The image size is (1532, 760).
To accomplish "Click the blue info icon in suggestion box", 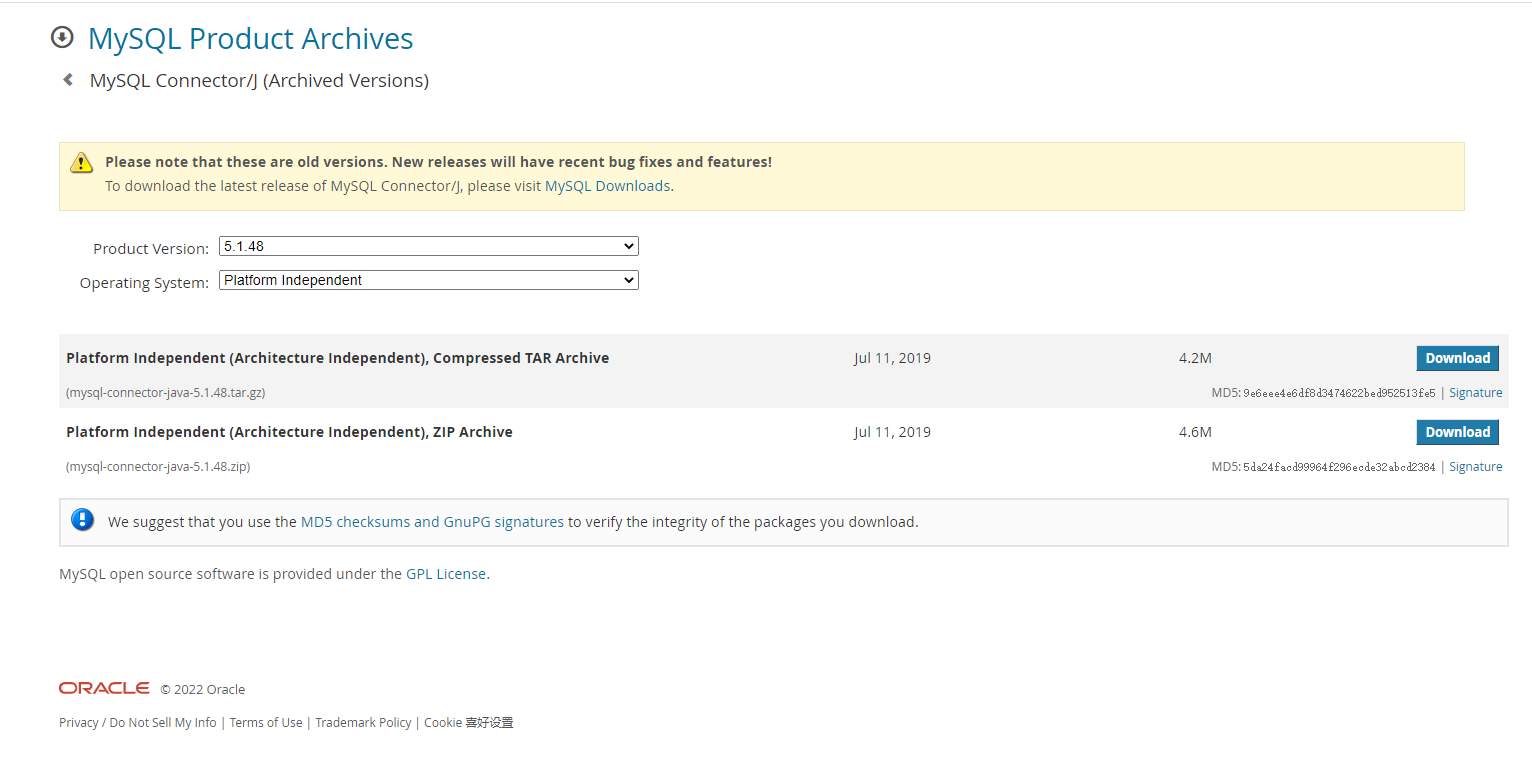I will tap(83, 520).
